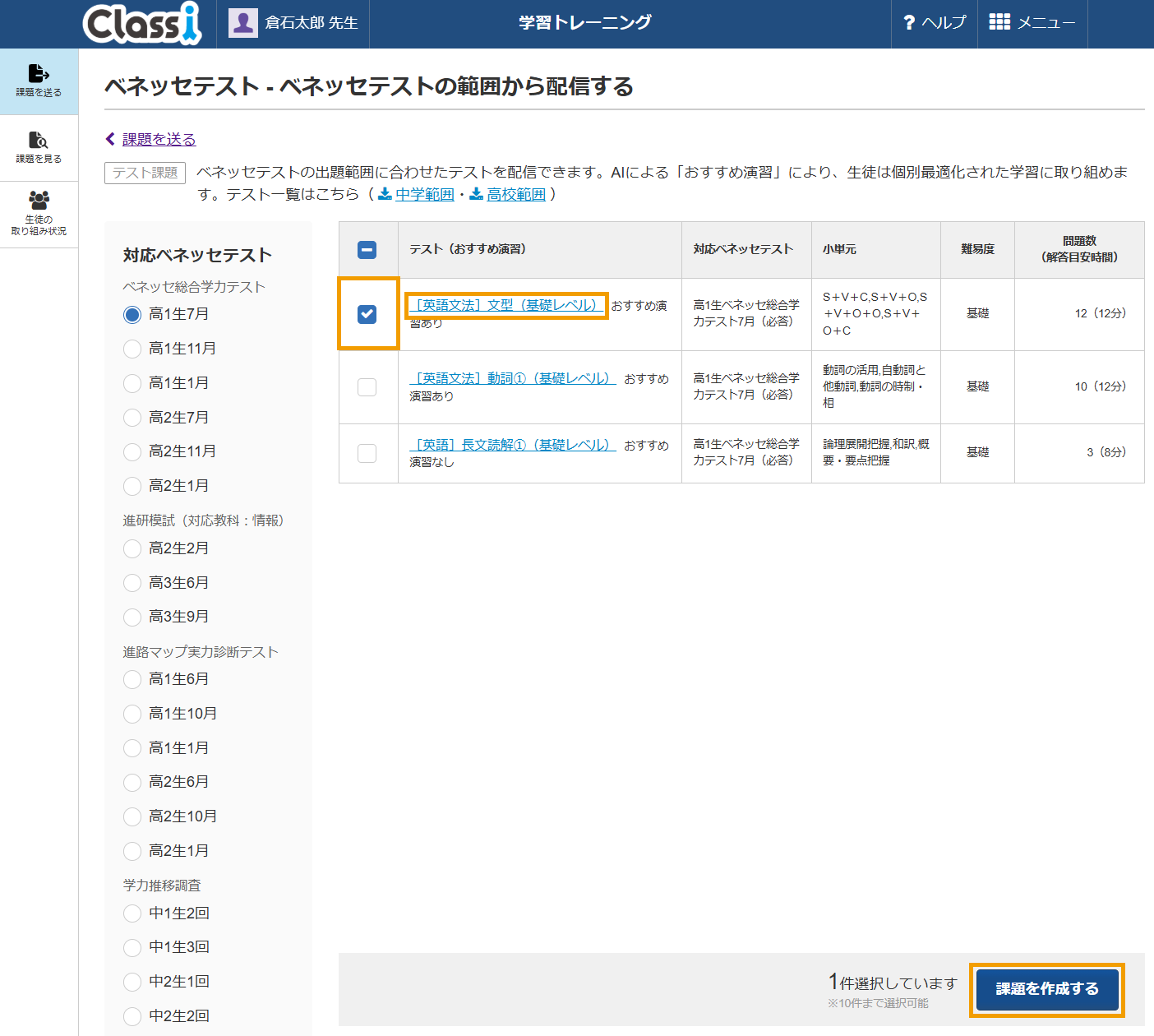Click the back chevron beside 課題を送る
The width and height of the screenshot is (1154, 1036).
pyautogui.click(x=110, y=139)
